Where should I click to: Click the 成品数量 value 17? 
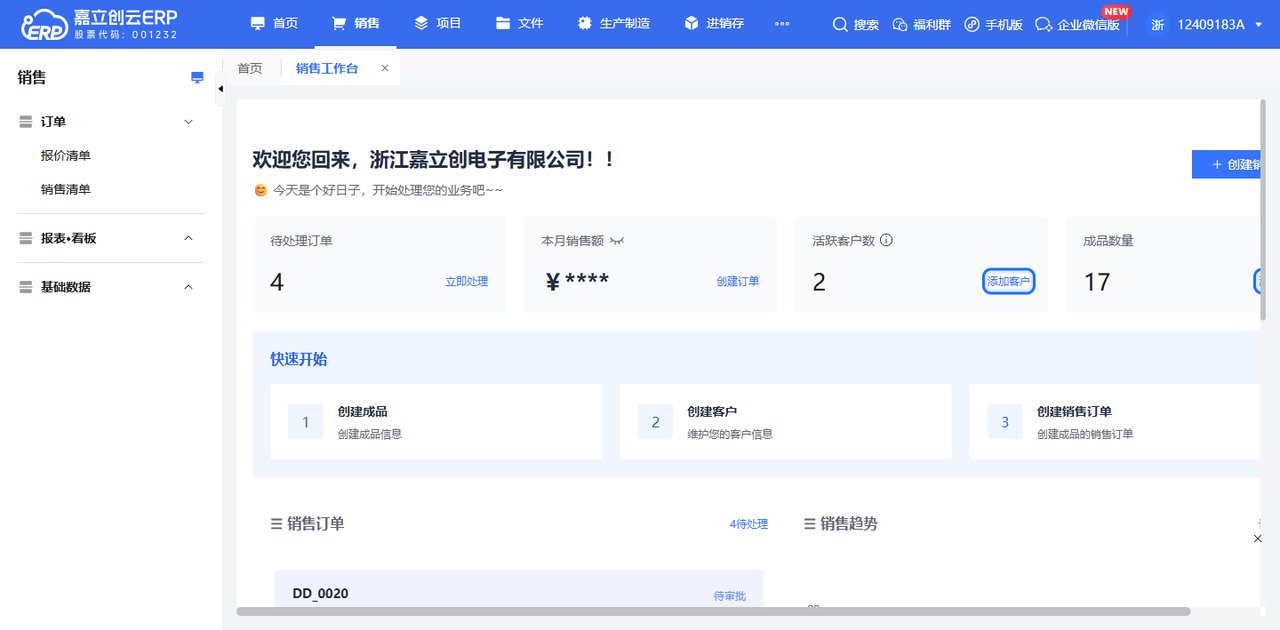click(x=1097, y=283)
